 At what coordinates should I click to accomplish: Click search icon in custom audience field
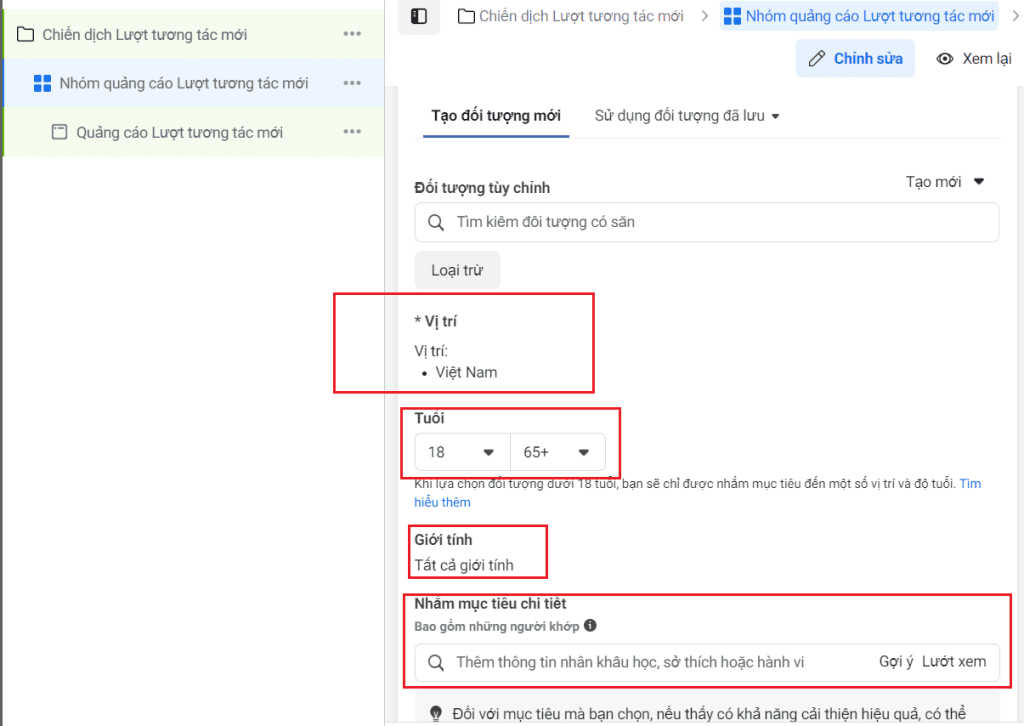coord(436,223)
